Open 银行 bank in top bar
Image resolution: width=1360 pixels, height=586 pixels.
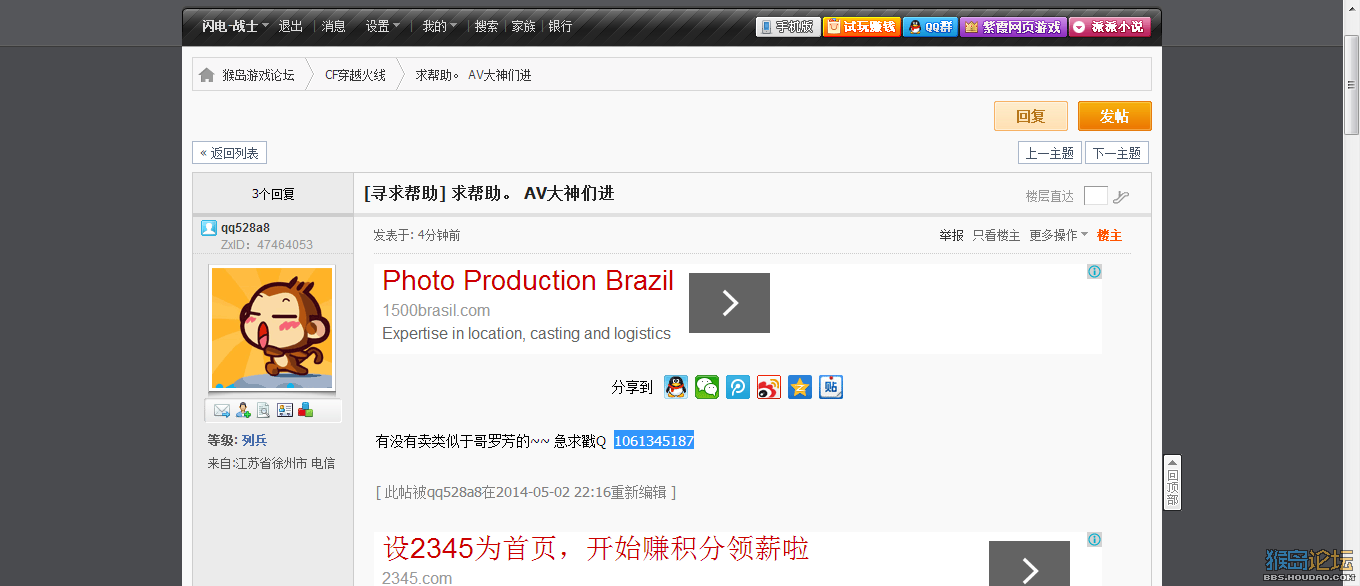point(561,26)
